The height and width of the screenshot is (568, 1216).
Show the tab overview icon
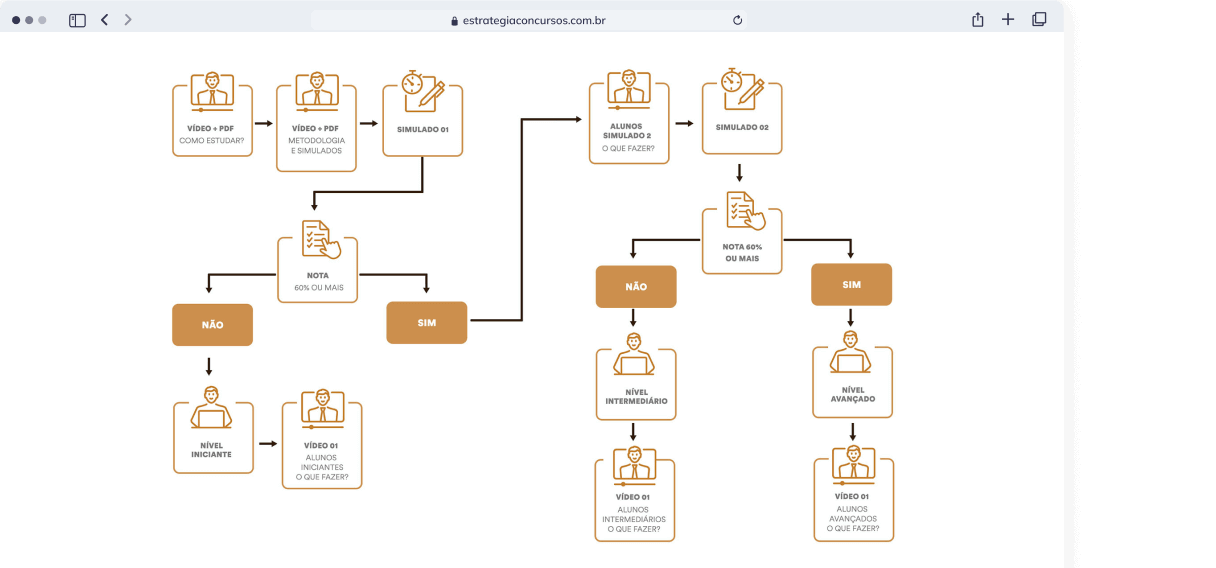tap(1039, 20)
